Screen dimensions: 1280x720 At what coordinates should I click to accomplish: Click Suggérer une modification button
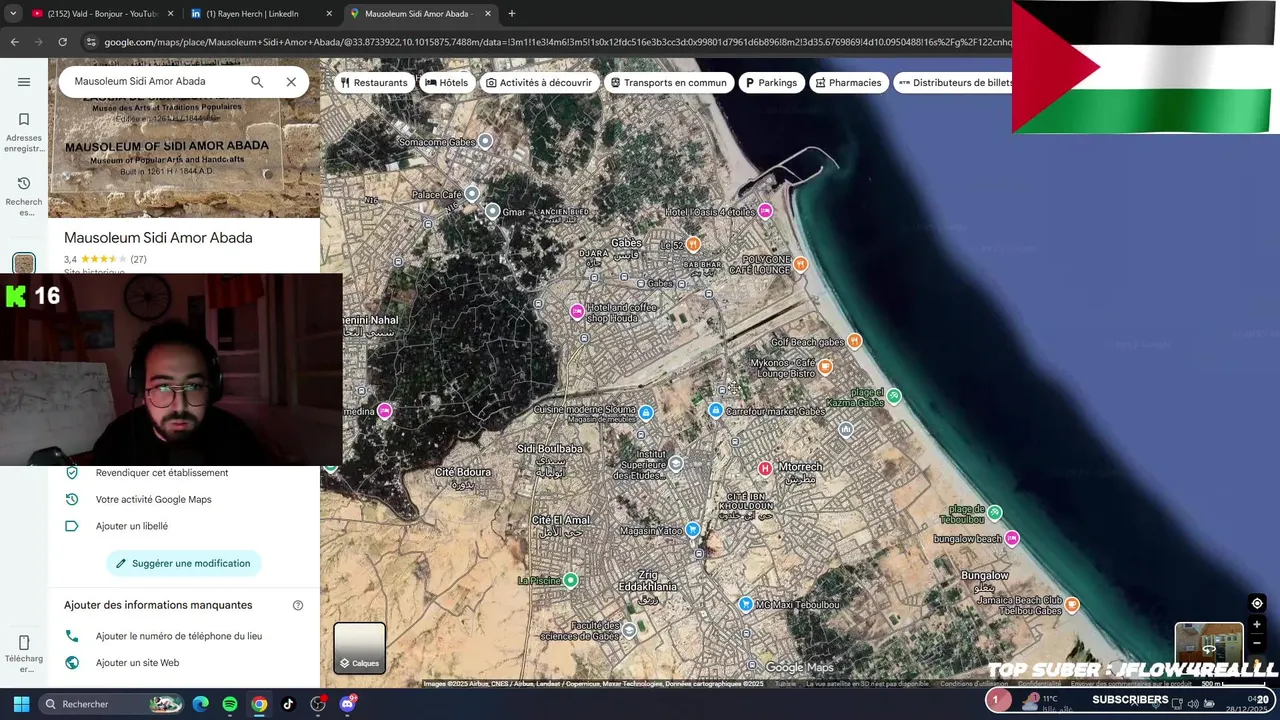click(184, 563)
